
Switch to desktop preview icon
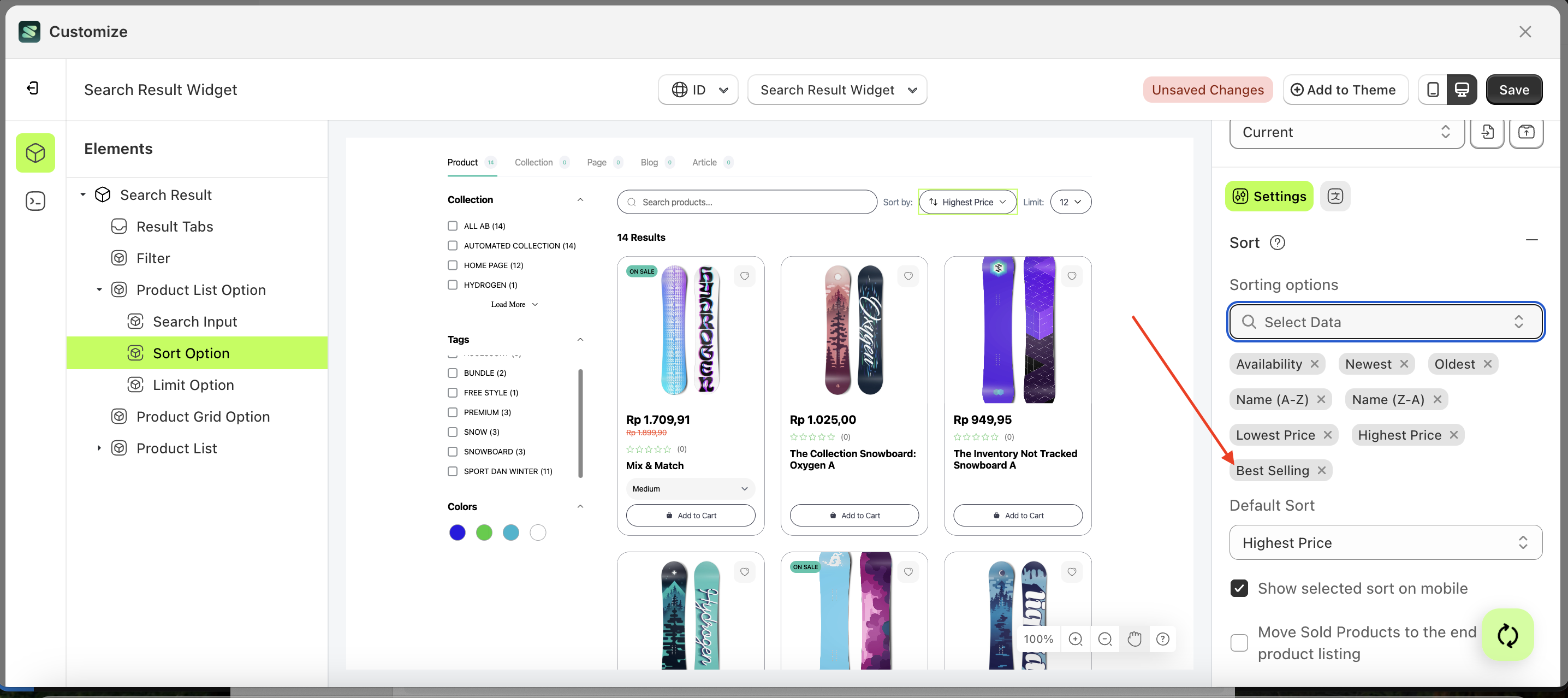click(x=1462, y=89)
